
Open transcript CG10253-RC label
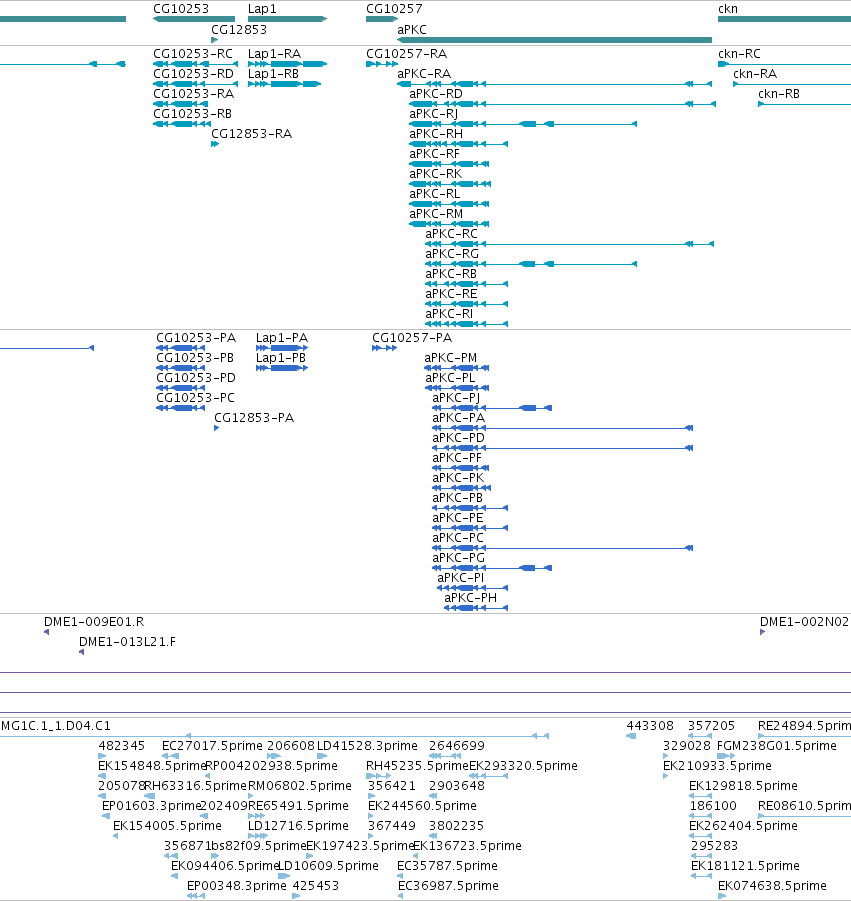[193, 53]
